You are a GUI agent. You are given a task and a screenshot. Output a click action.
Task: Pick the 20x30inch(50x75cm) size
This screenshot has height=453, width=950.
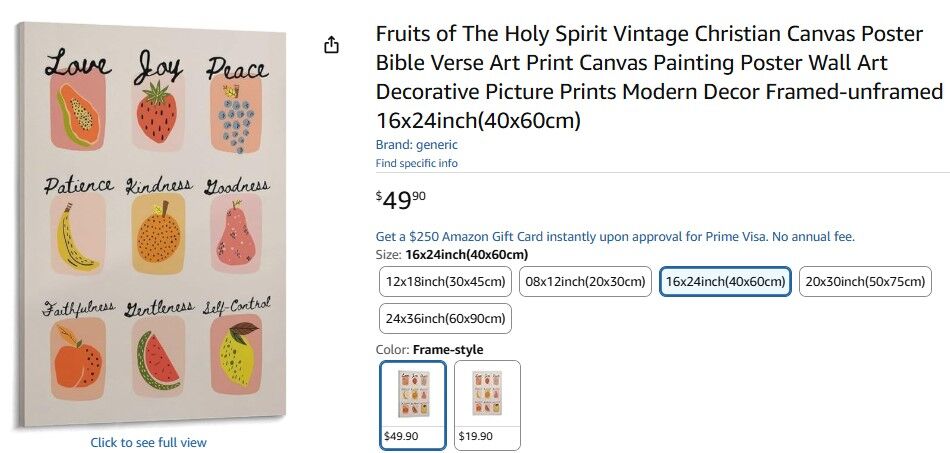click(x=865, y=281)
